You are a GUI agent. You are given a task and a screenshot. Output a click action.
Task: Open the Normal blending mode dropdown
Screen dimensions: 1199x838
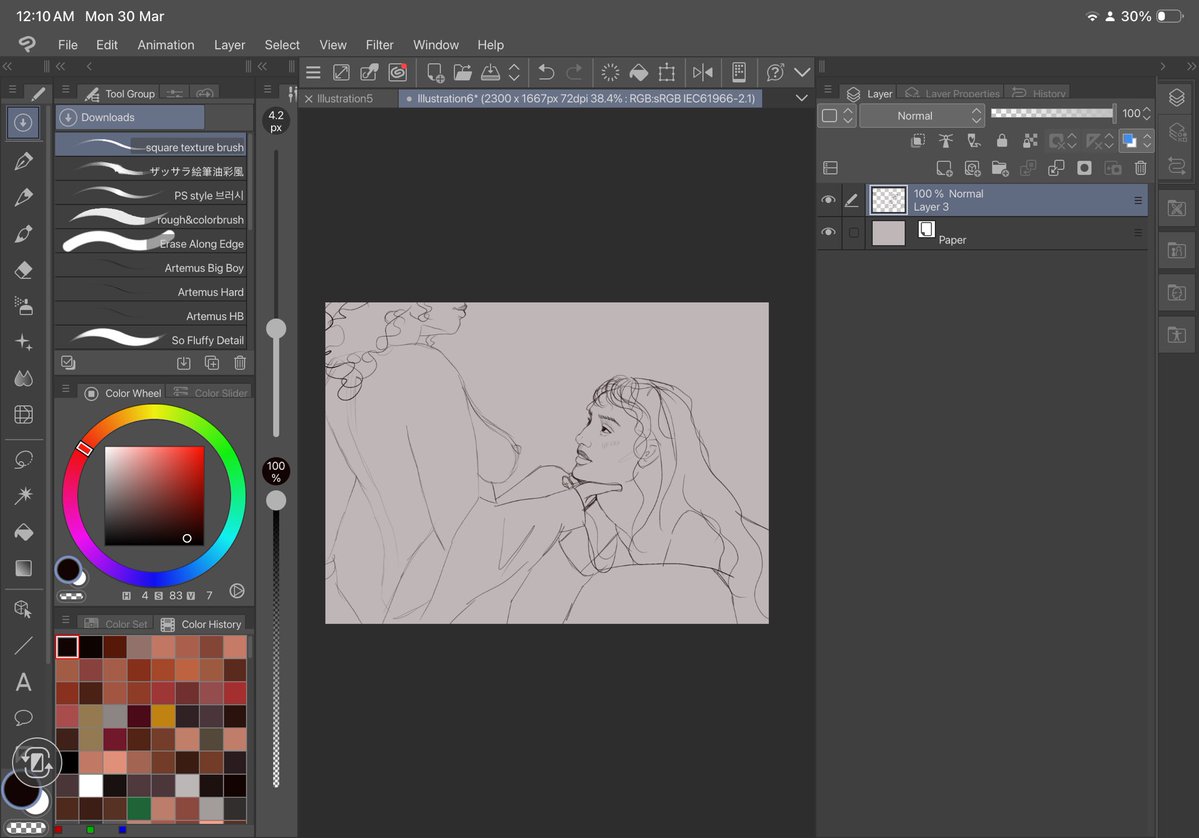pyautogui.click(x=921, y=115)
